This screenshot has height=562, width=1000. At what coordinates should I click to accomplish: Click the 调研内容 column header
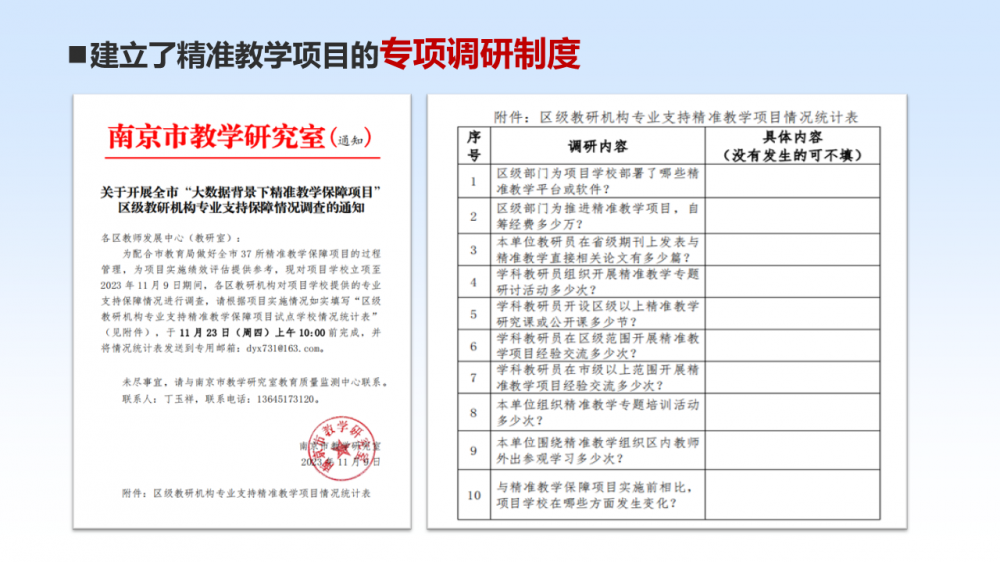tap(597, 146)
